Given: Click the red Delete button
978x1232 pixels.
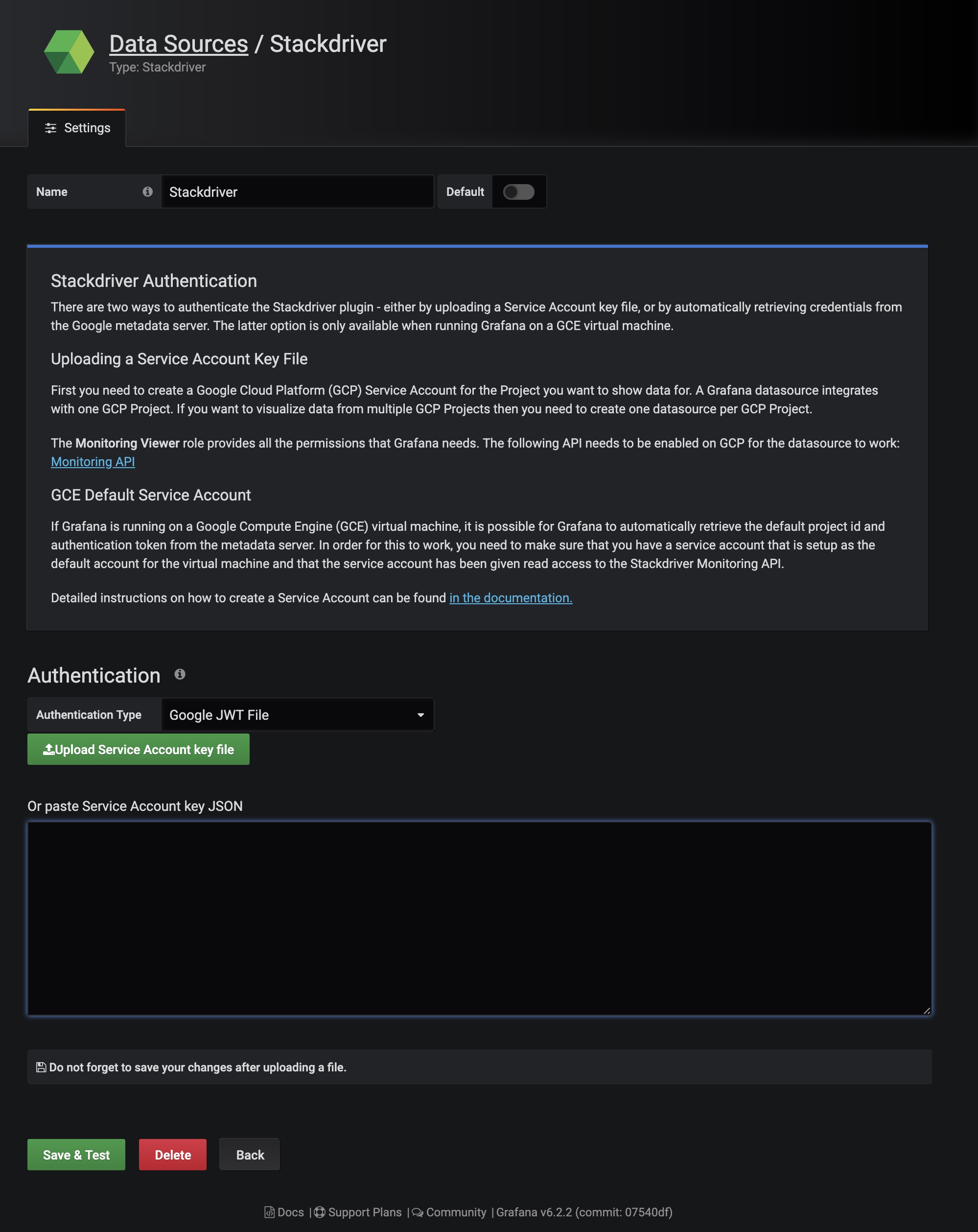Looking at the screenshot, I should pos(172,1155).
